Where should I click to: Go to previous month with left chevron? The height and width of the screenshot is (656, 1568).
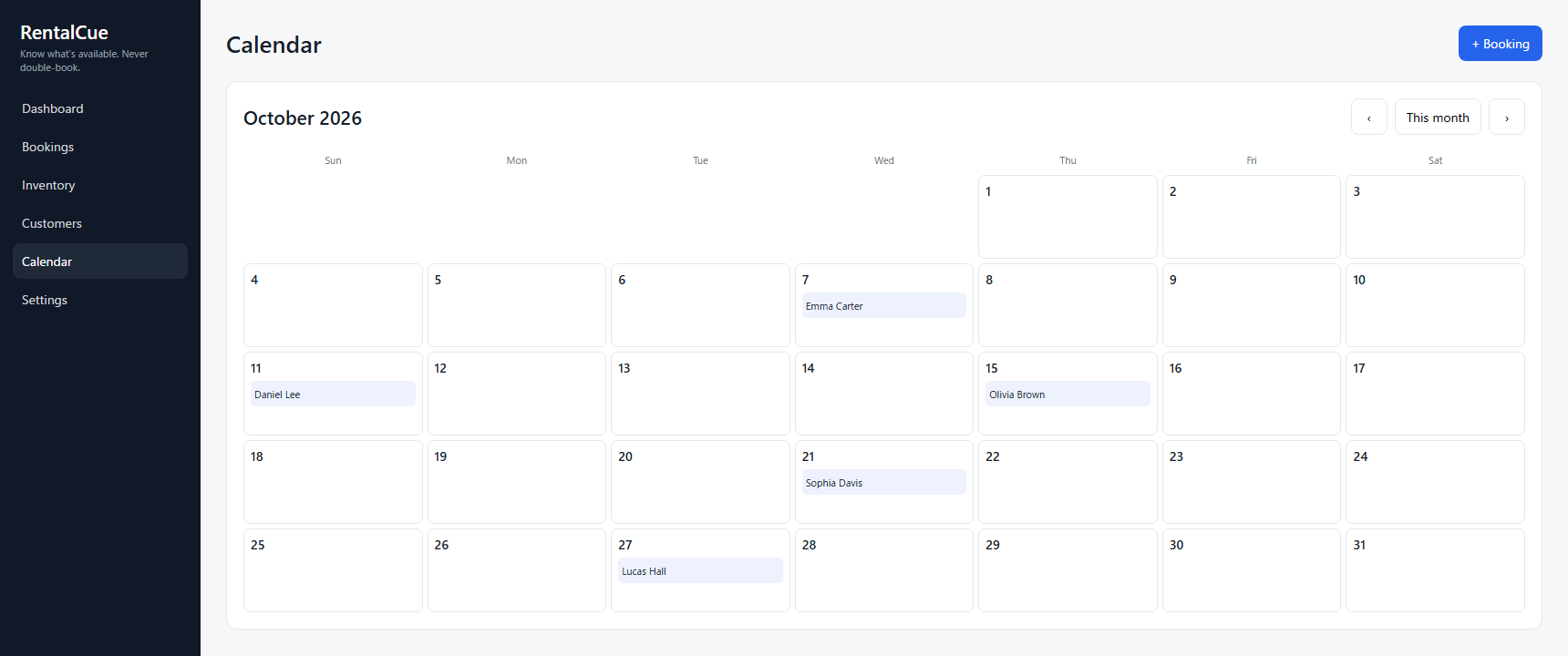[x=1368, y=117]
